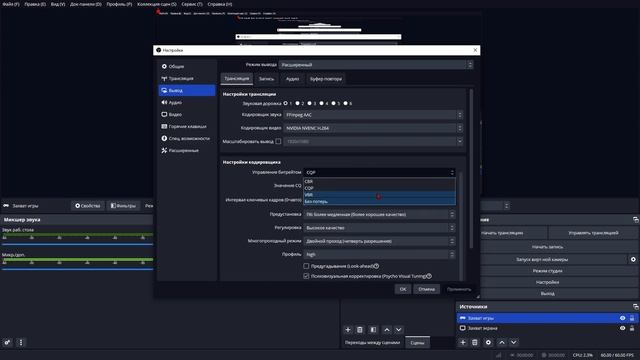
Task: Remove scene with trash icon
Action: [x=360, y=330]
